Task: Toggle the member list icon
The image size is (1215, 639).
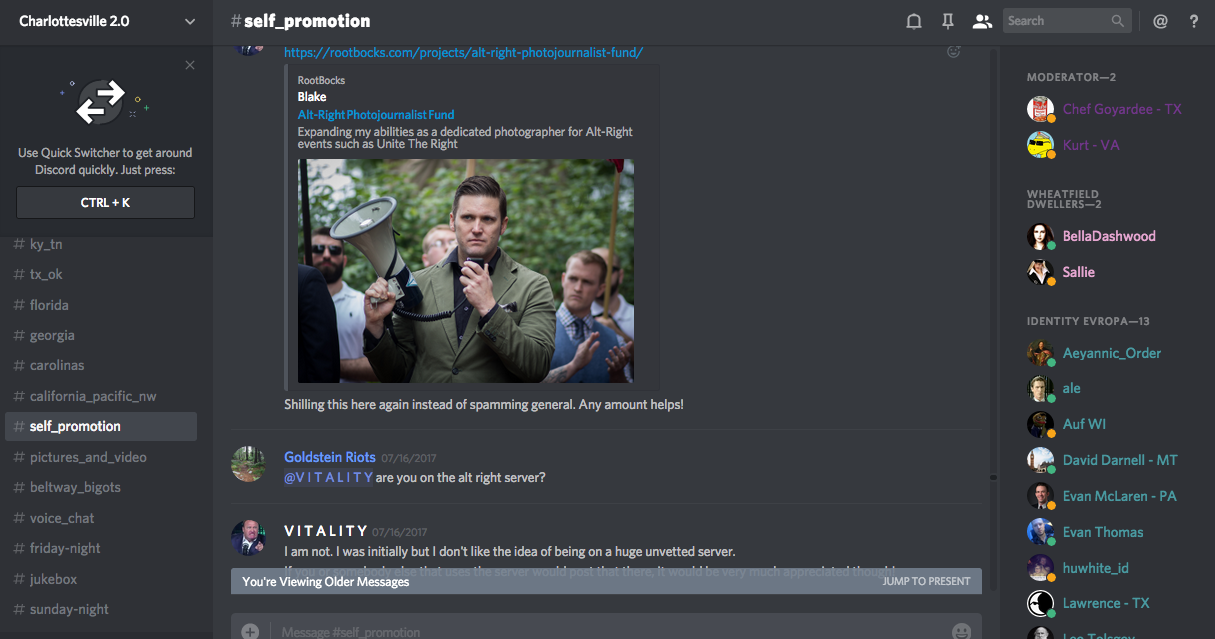Action: [982, 21]
